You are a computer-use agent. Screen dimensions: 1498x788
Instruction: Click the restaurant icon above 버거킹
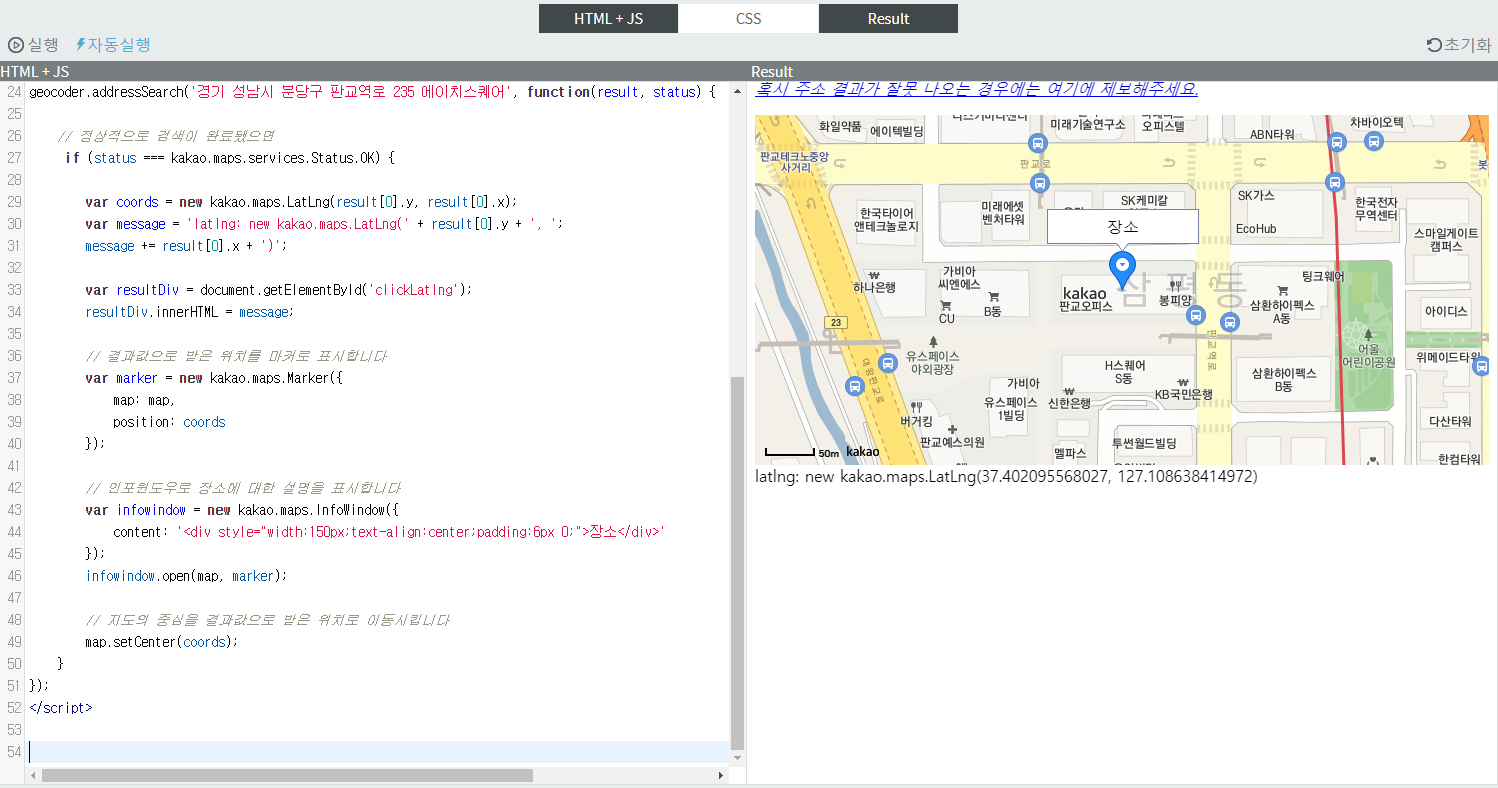coord(916,407)
